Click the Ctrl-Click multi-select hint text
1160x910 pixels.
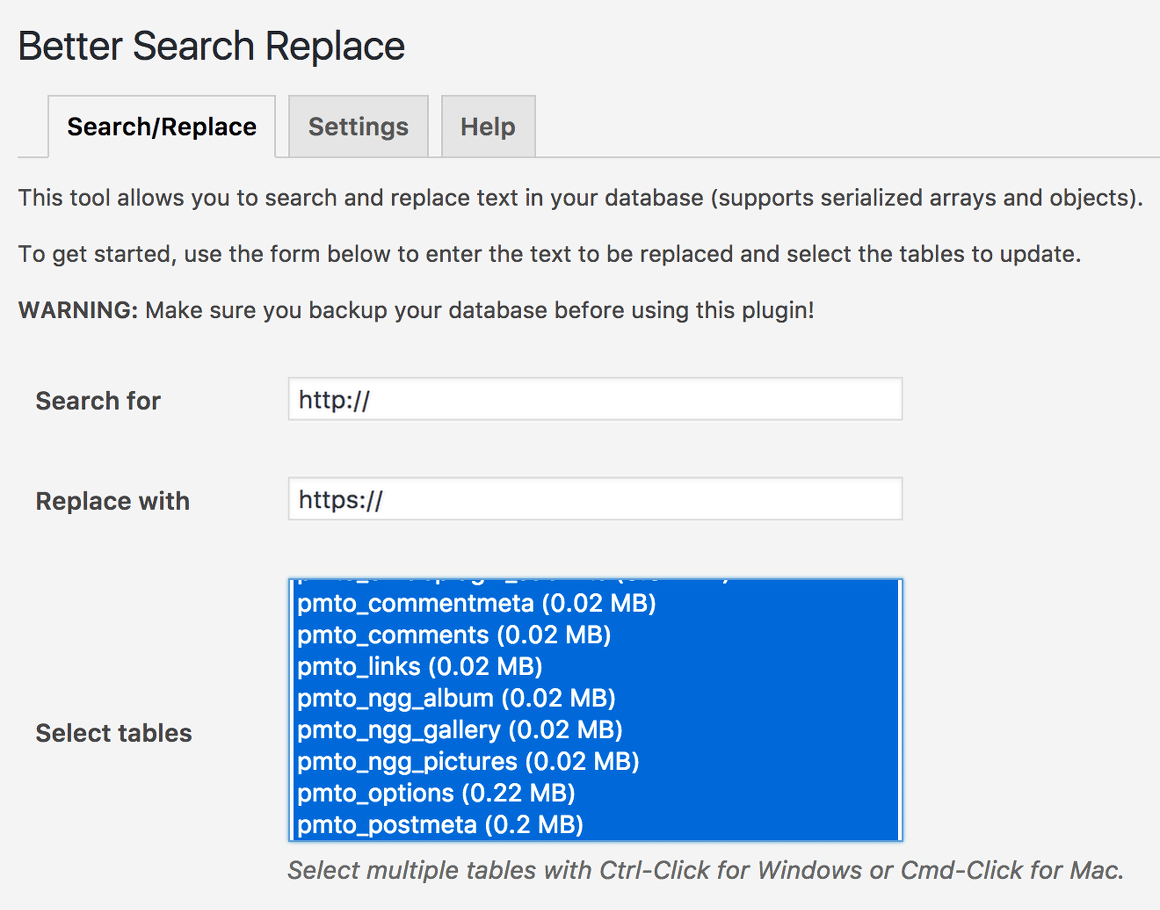point(705,870)
